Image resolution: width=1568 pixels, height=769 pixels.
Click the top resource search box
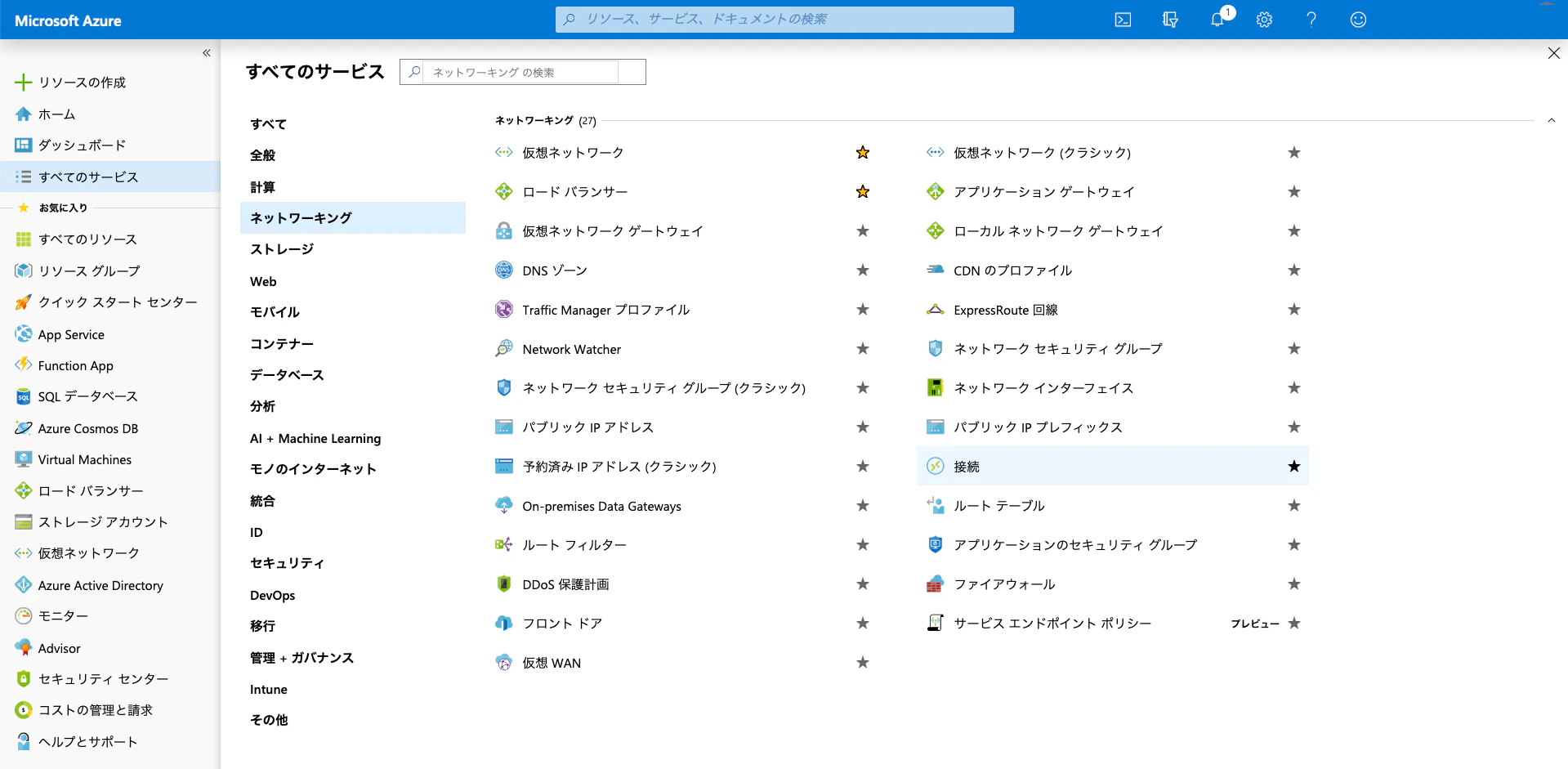click(784, 19)
